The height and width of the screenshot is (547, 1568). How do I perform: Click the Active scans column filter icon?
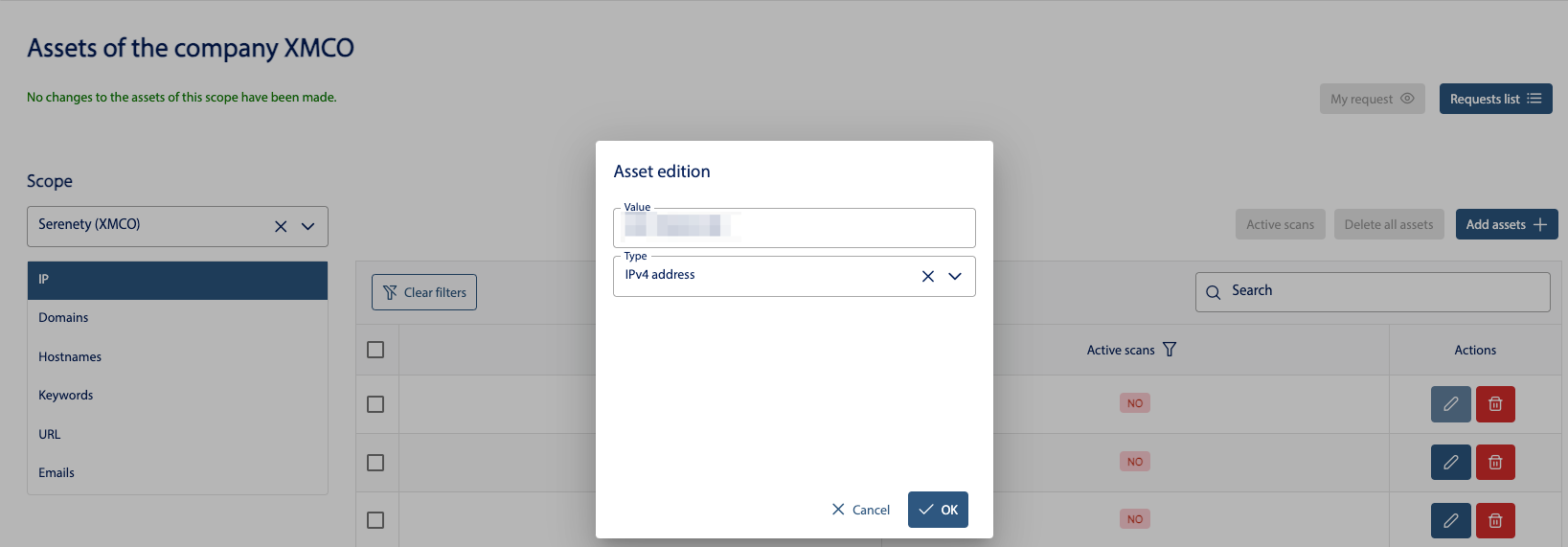1170,350
